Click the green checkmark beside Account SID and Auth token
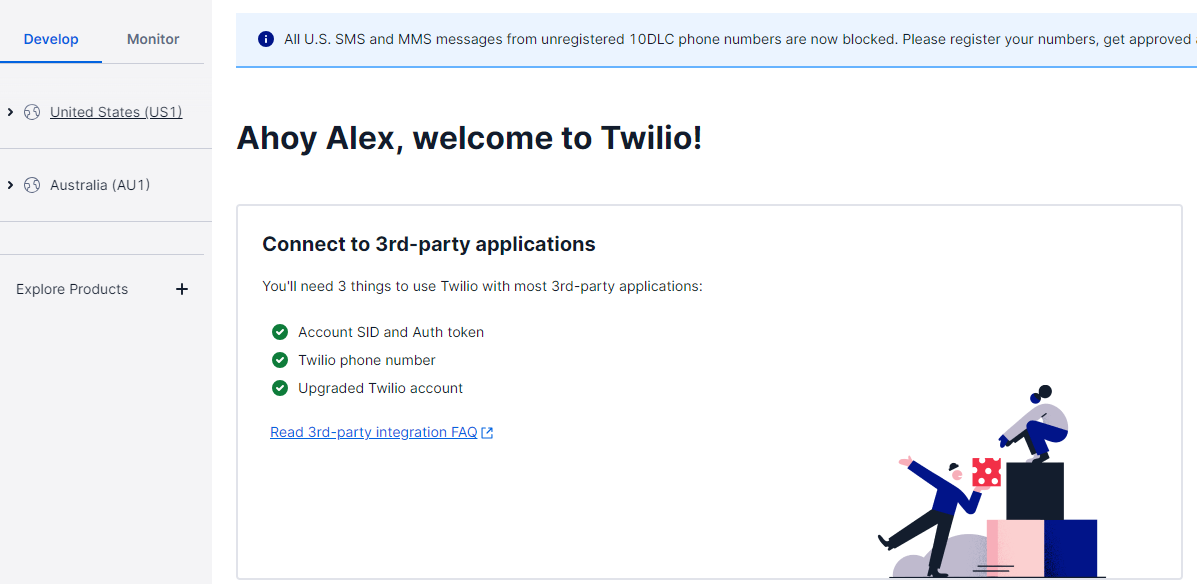This screenshot has width=1197, height=584. coord(279,331)
